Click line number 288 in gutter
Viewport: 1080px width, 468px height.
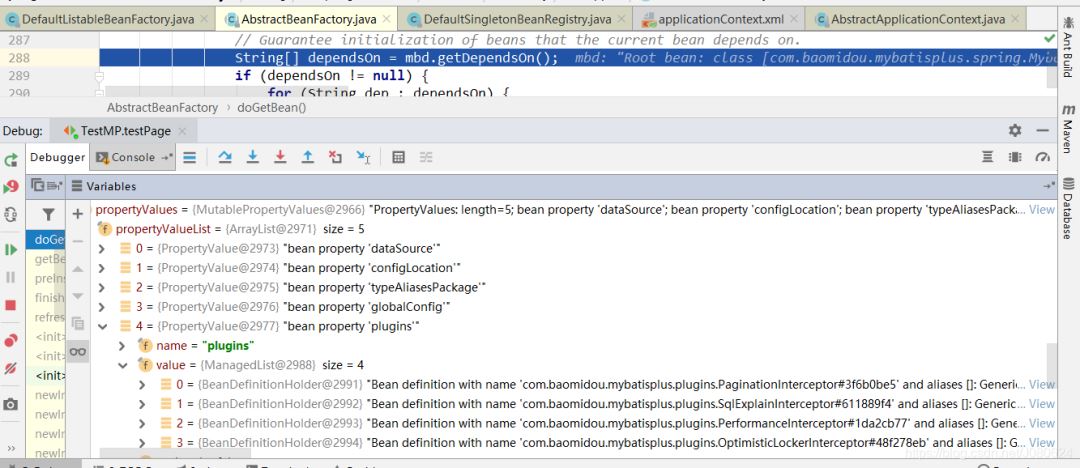tap(19, 58)
